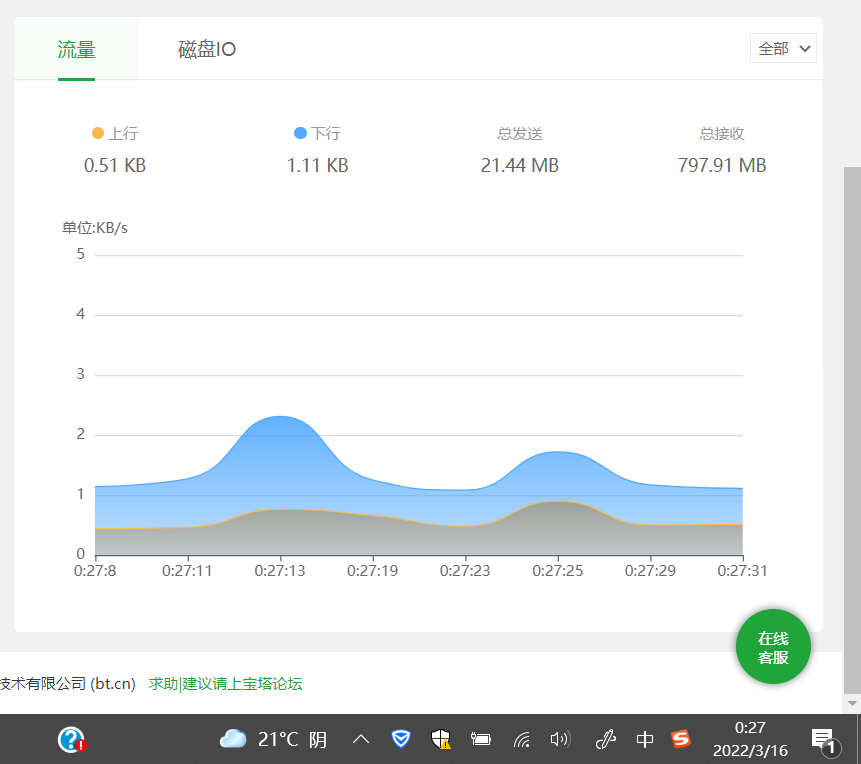Show hidden system tray icons chevron
The width and height of the screenshot is (861, 764).
click(x=361, y=739)
